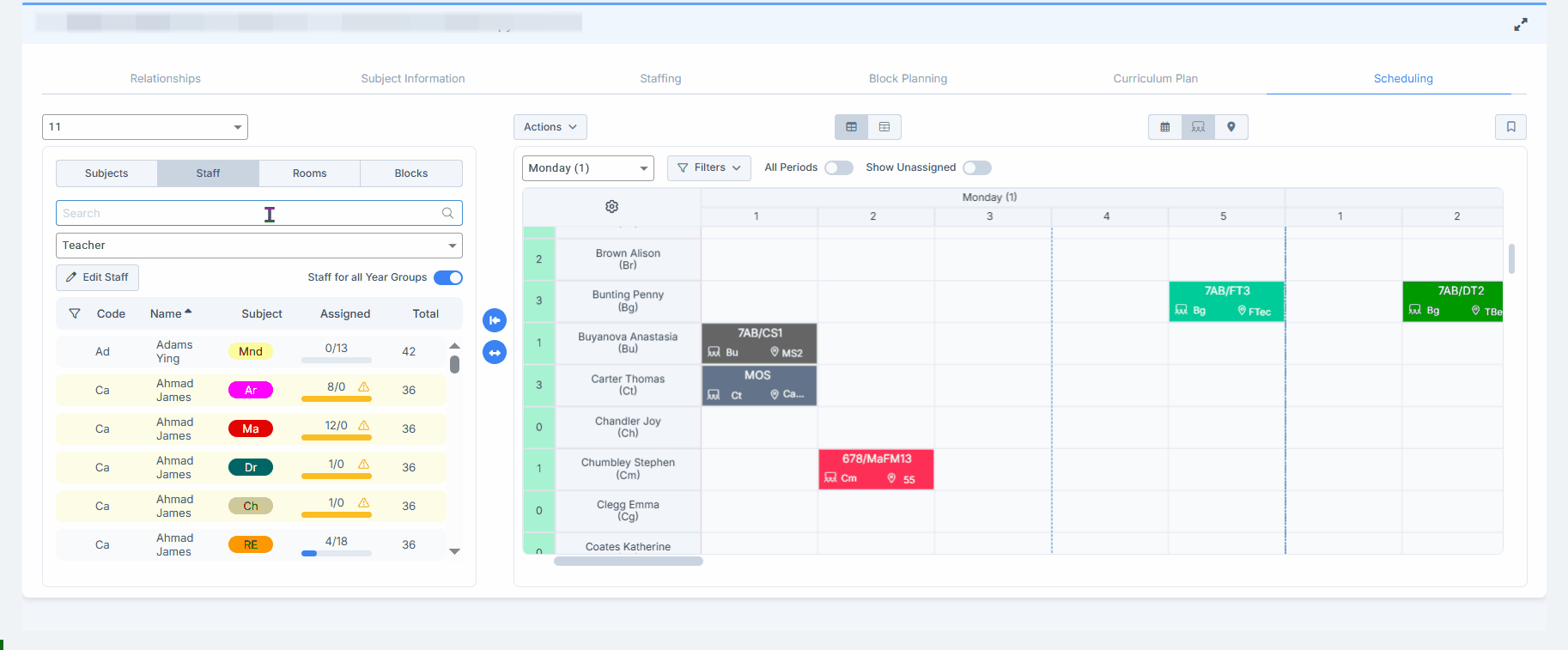This screenshot has width=1568, height=650.
Task: Click the staff list filter funnel icon
Action: coord(75,314)
